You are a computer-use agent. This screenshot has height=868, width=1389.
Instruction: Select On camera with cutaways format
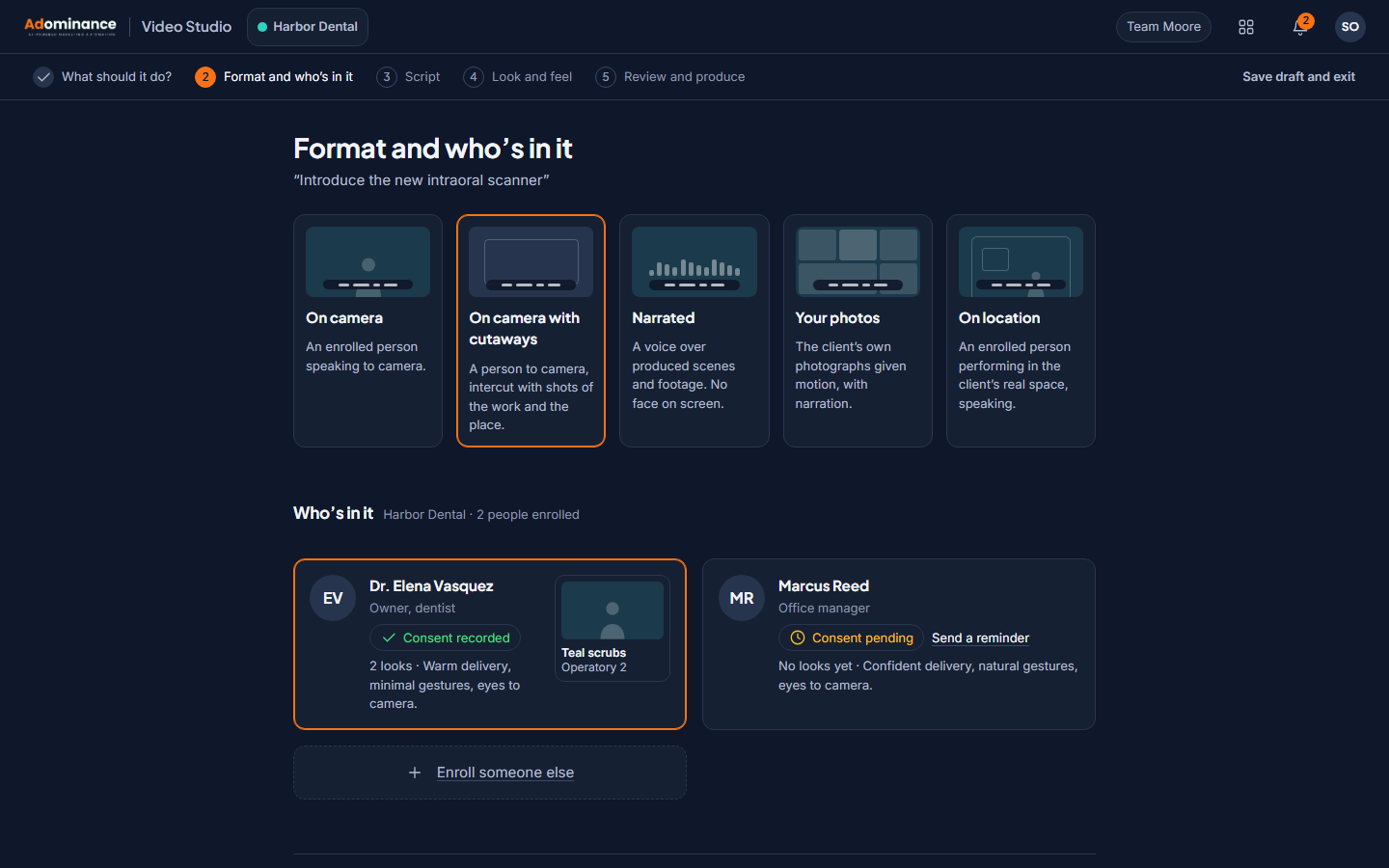pyautogui.click(x=531, y=331)
